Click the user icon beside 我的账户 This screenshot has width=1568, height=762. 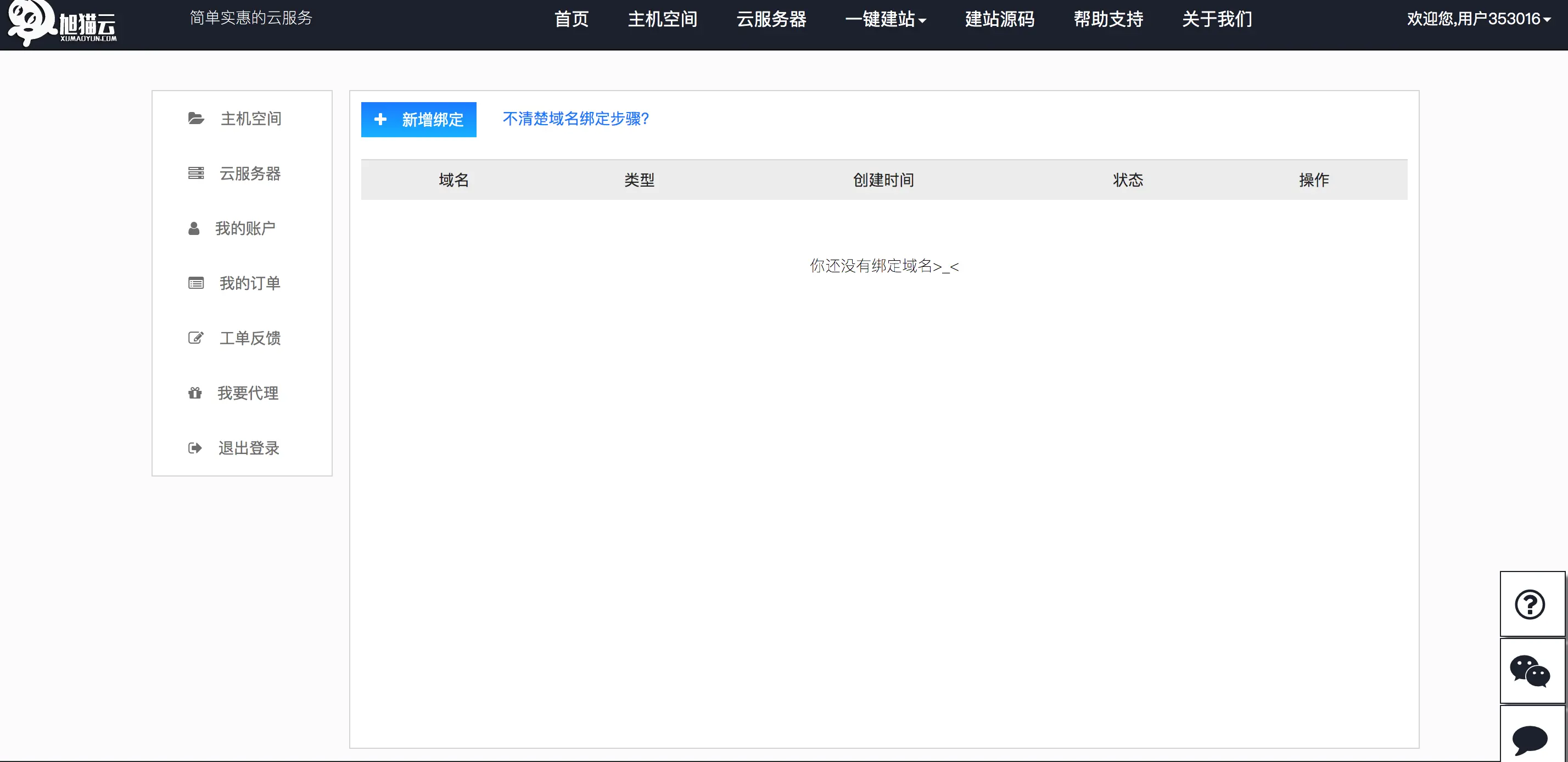[x=194, y=228]
